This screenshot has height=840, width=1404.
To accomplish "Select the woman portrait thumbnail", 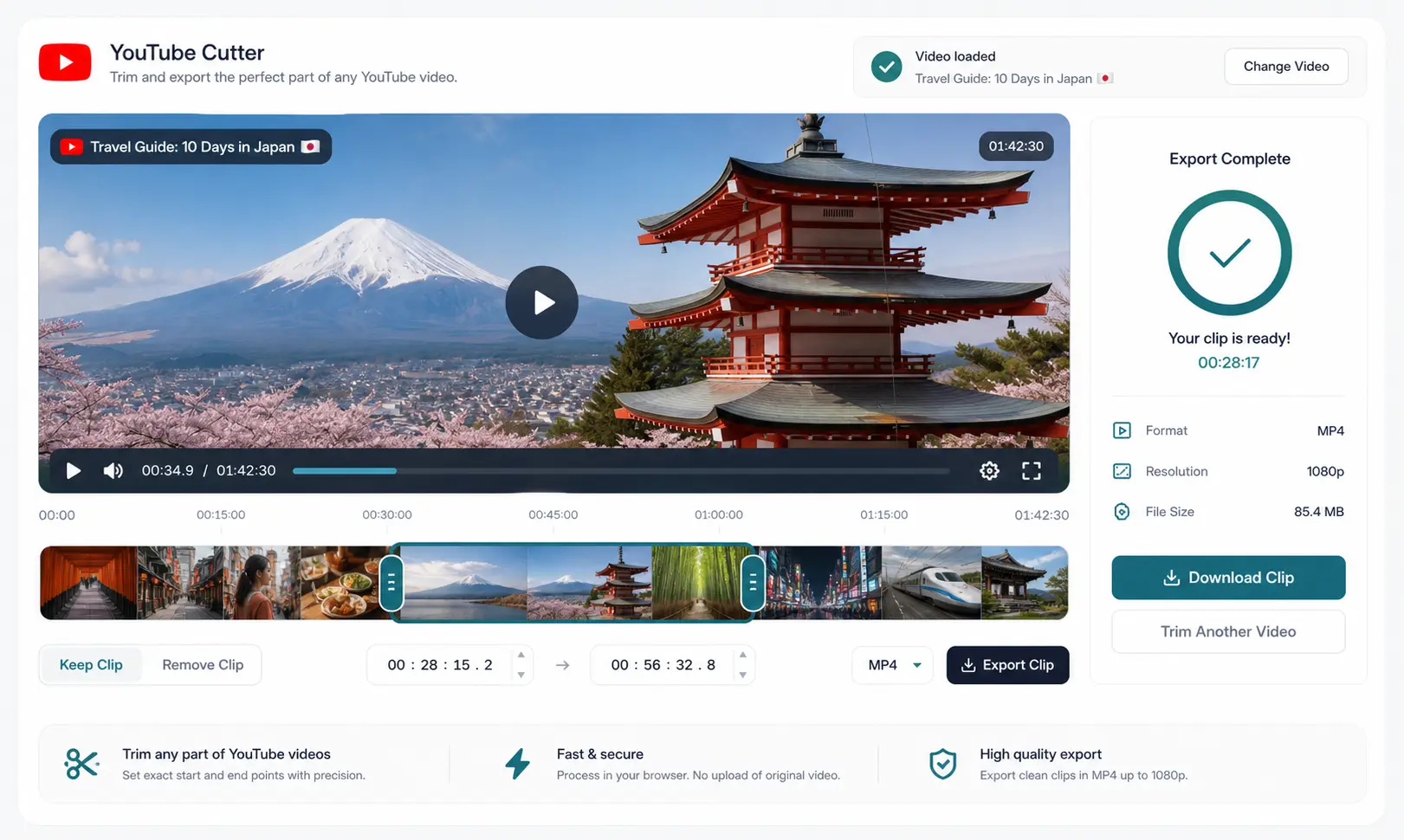I will (262, 583).
